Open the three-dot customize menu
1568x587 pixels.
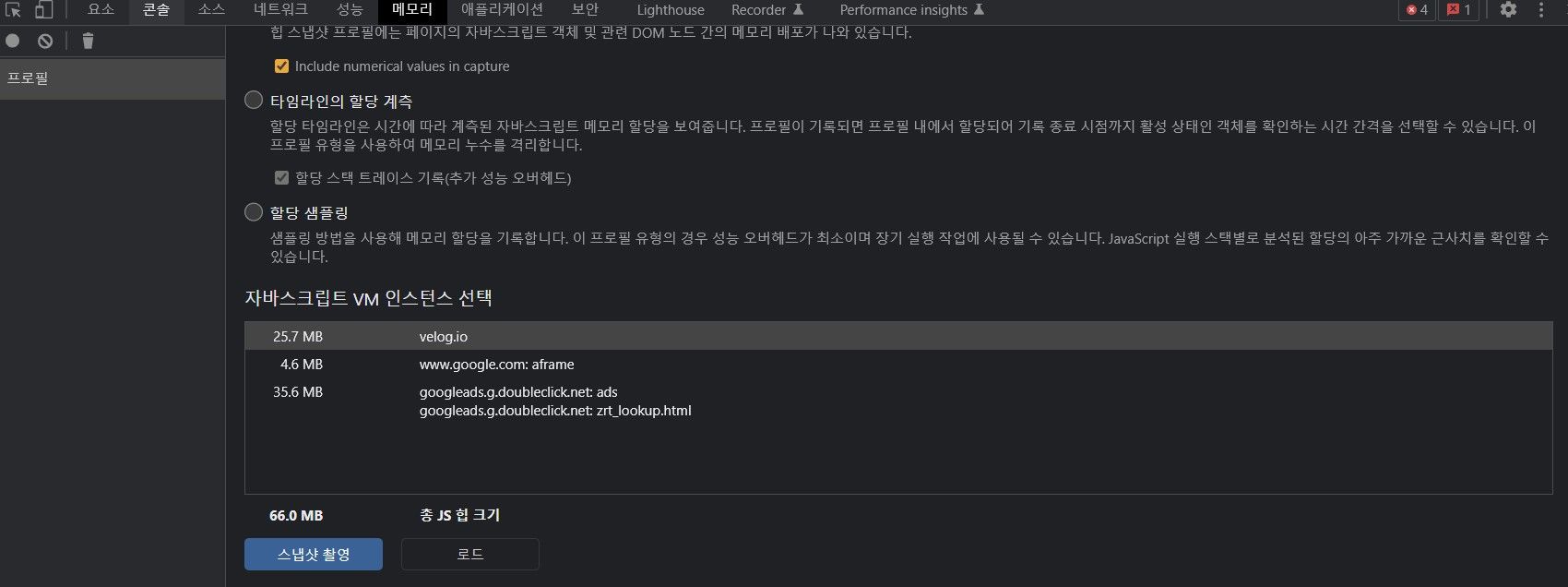coord(1541,10)
